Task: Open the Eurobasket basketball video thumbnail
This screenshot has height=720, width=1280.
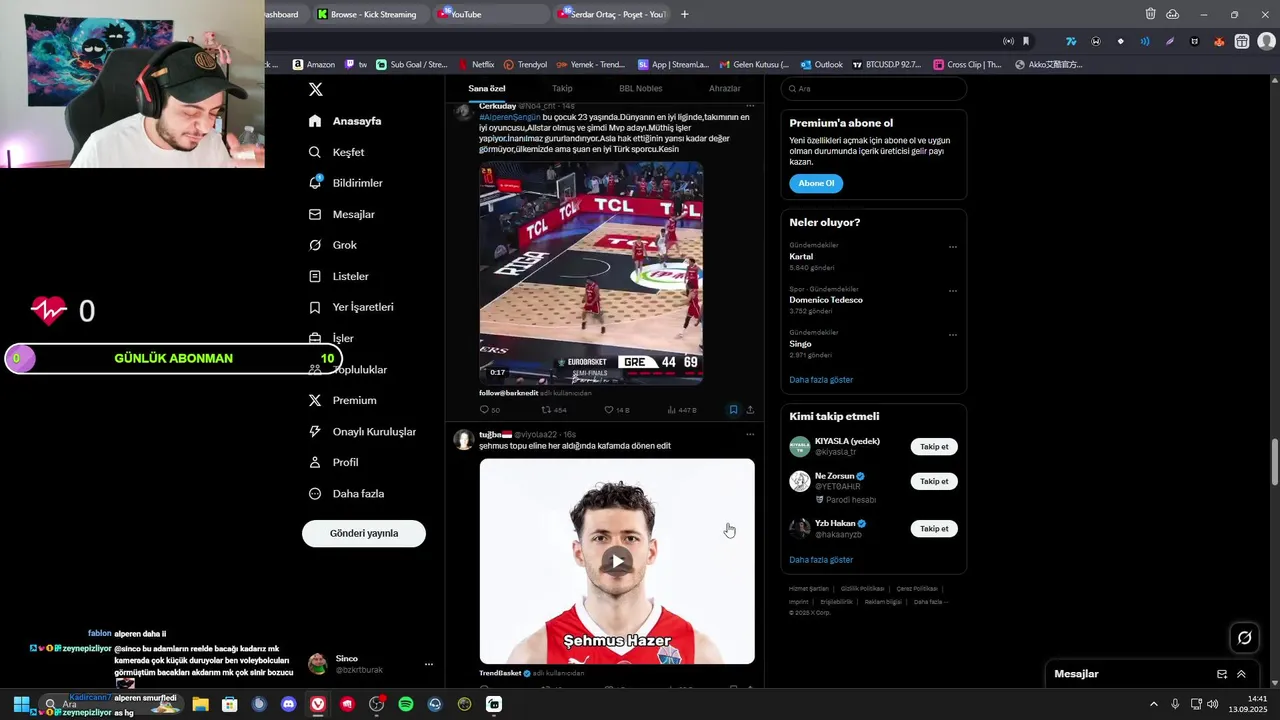Action: coord(591,273)
